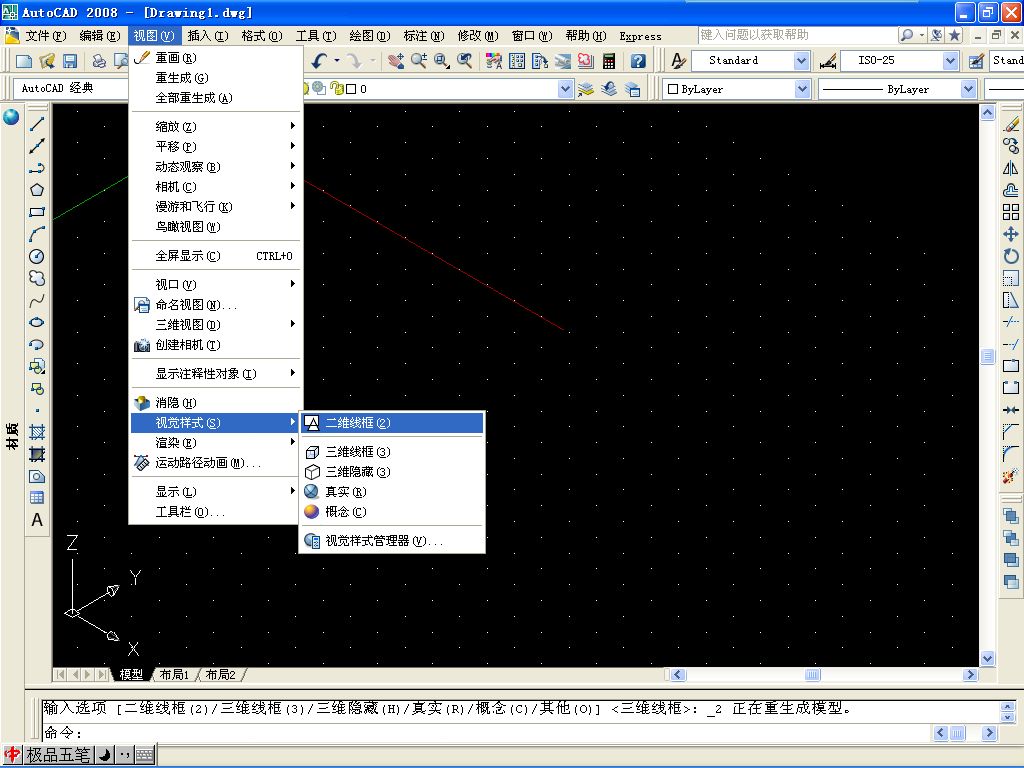Select the Revision Cloud tool
This screenshot has height=768, width=1024.
[37, 278]
